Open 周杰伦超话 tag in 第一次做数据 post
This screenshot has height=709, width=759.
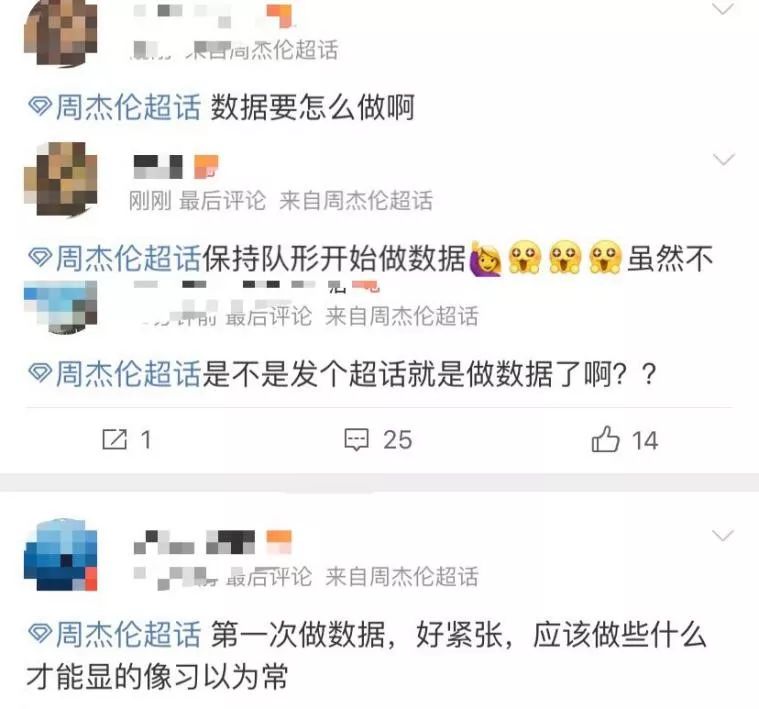[x=128, y=634]
